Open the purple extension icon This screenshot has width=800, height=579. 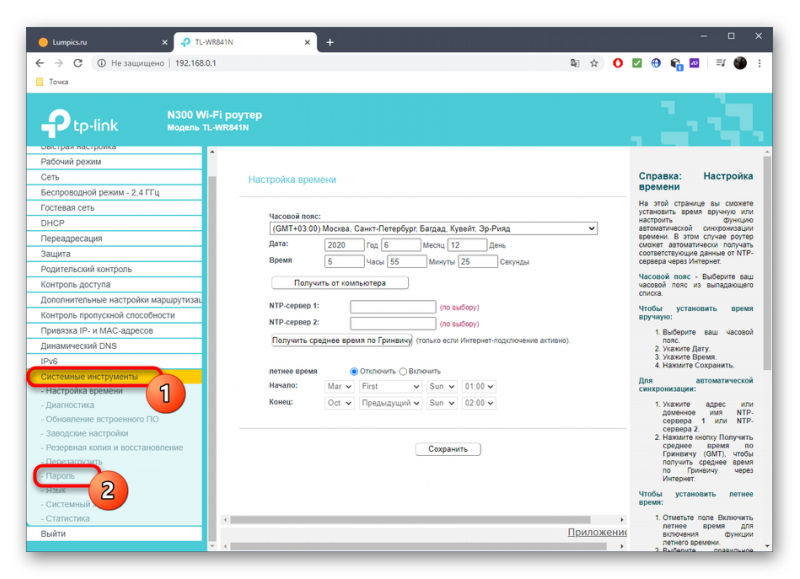tap(694, 63)
